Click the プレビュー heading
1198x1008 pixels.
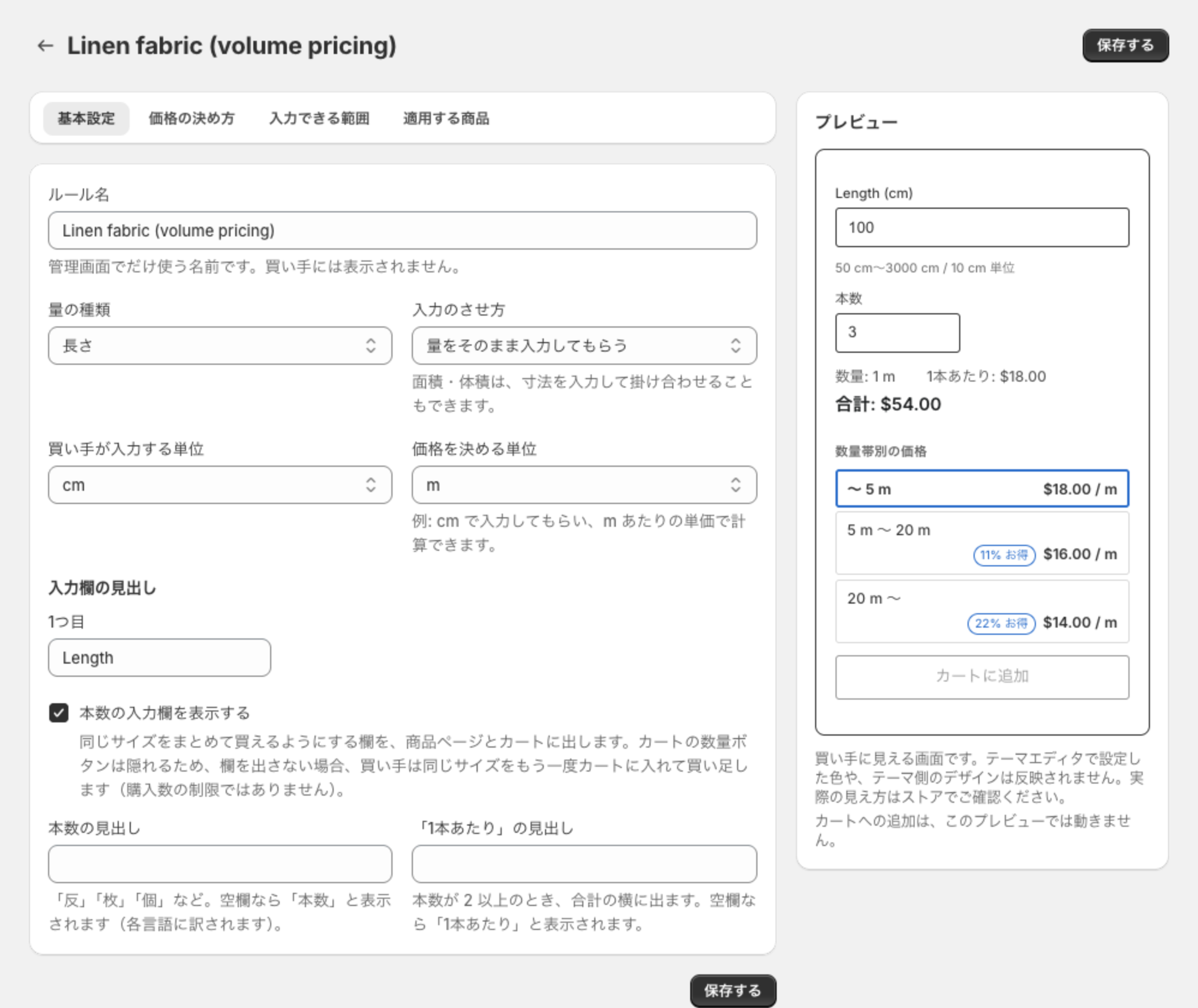(x=856, y=122)
